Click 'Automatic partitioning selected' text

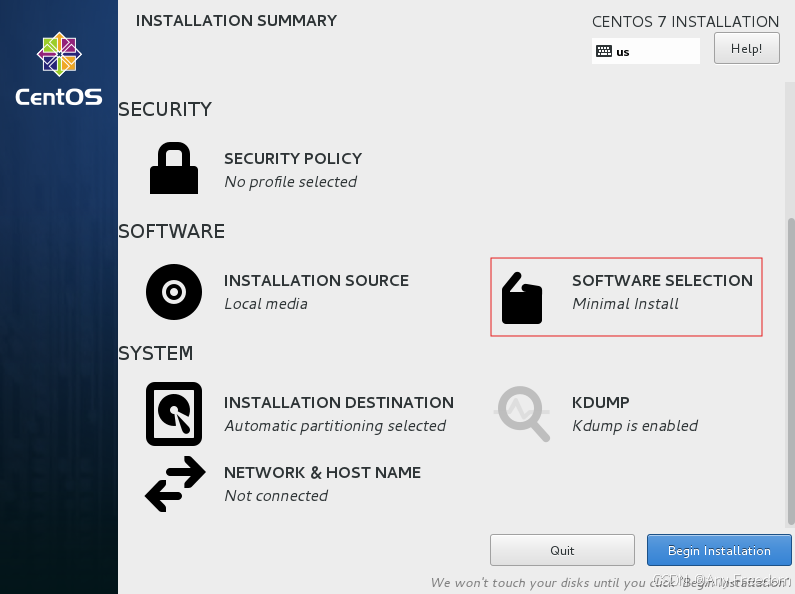(335, 426)
